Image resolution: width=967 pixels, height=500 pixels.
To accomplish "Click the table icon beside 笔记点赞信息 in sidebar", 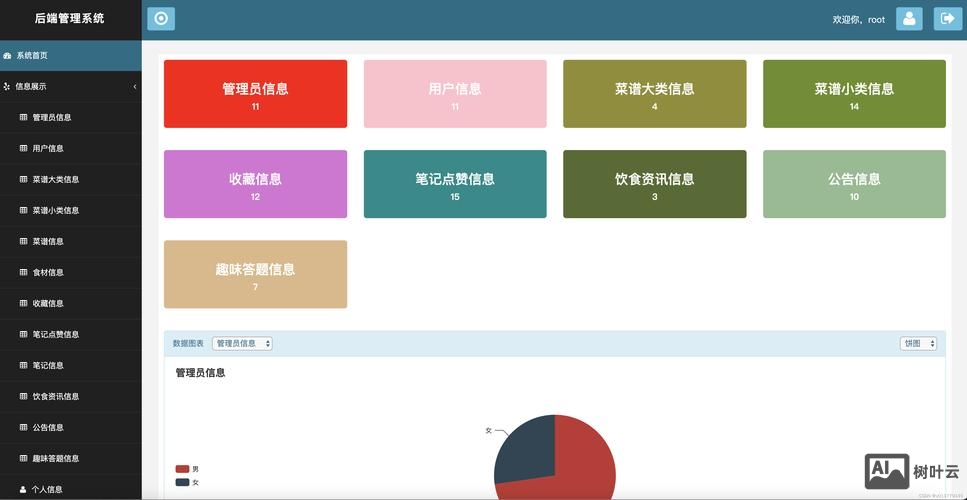I will [23, 334].
